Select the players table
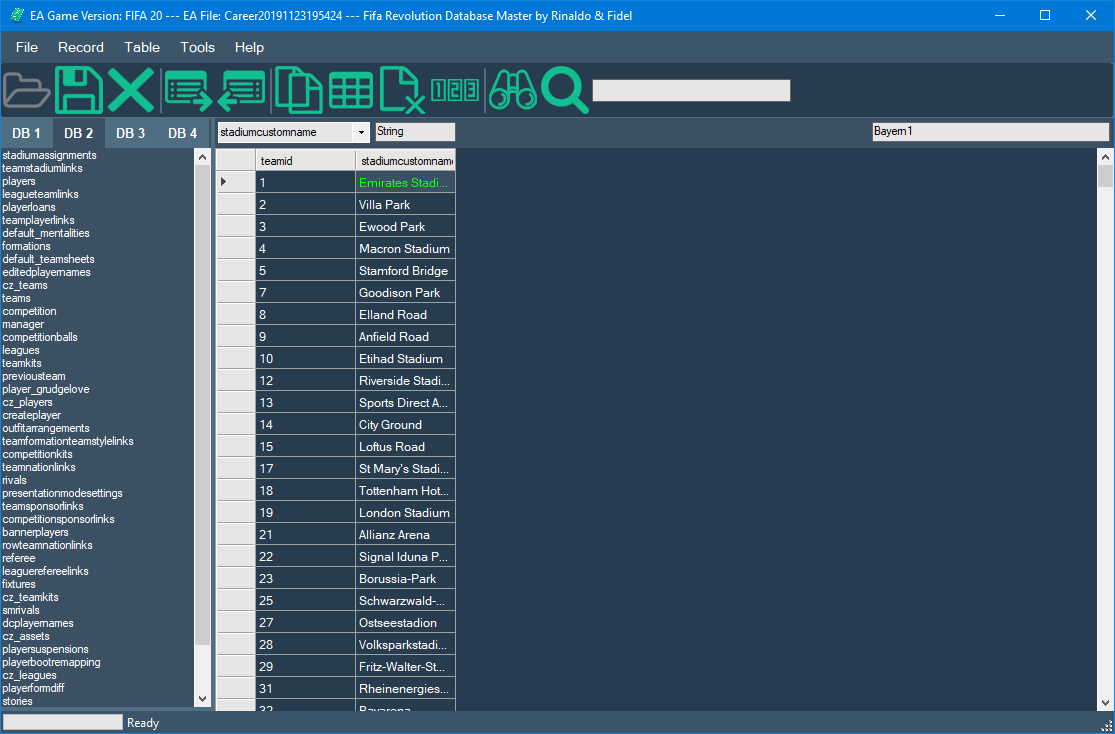 pyautogui.click(x=19, y=181)
